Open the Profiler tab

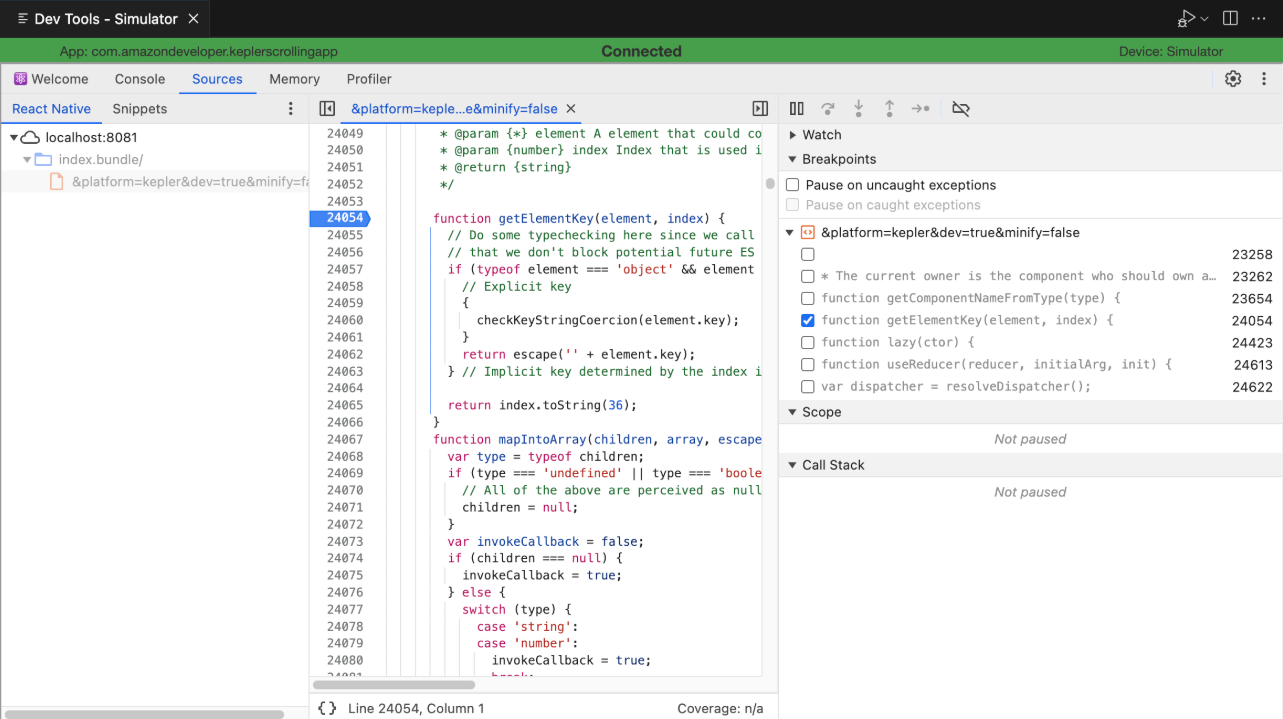[369, 79]
